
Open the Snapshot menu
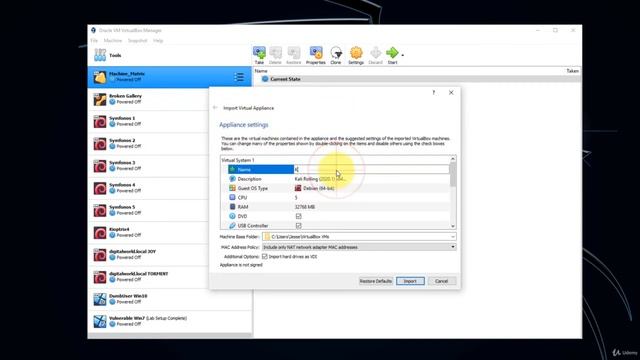138,40
